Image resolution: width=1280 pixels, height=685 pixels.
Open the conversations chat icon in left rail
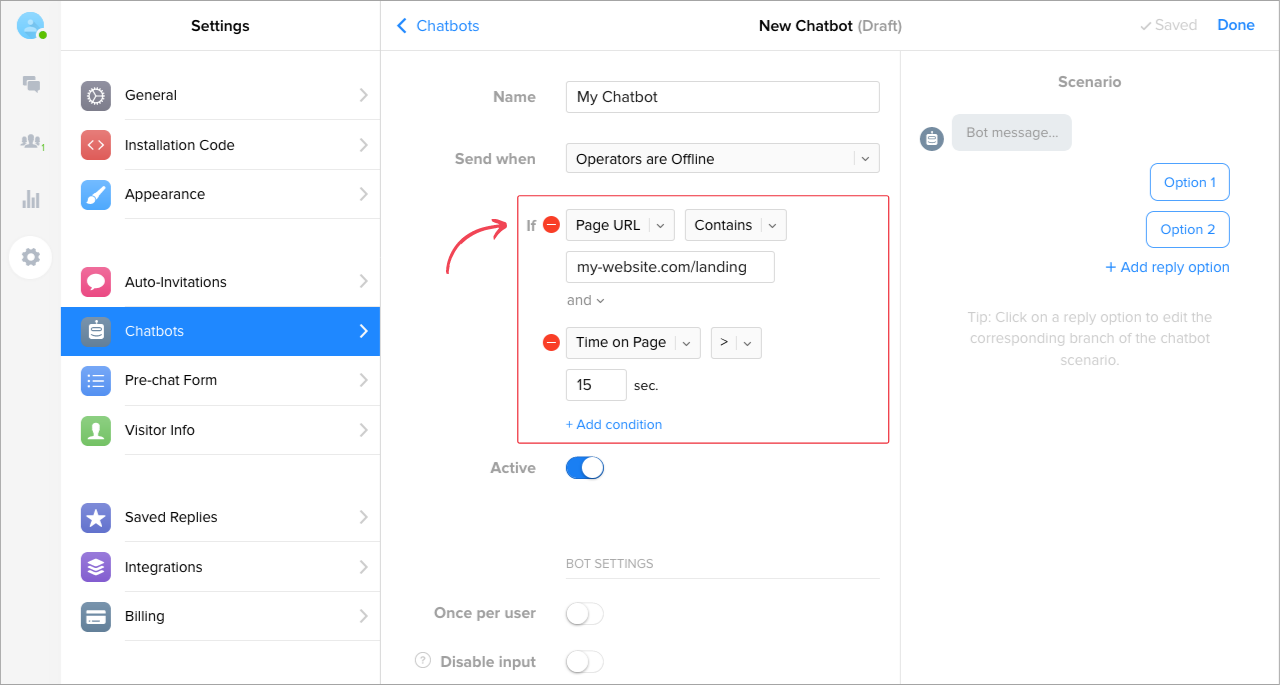point(31,84)
